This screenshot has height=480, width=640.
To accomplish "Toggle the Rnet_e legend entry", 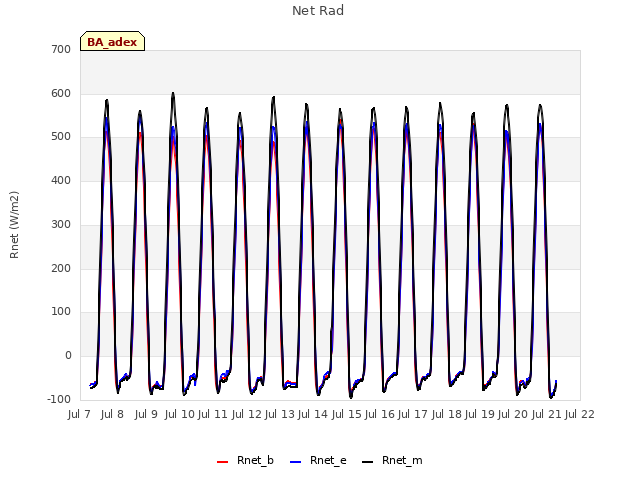I will pos(318,461).
